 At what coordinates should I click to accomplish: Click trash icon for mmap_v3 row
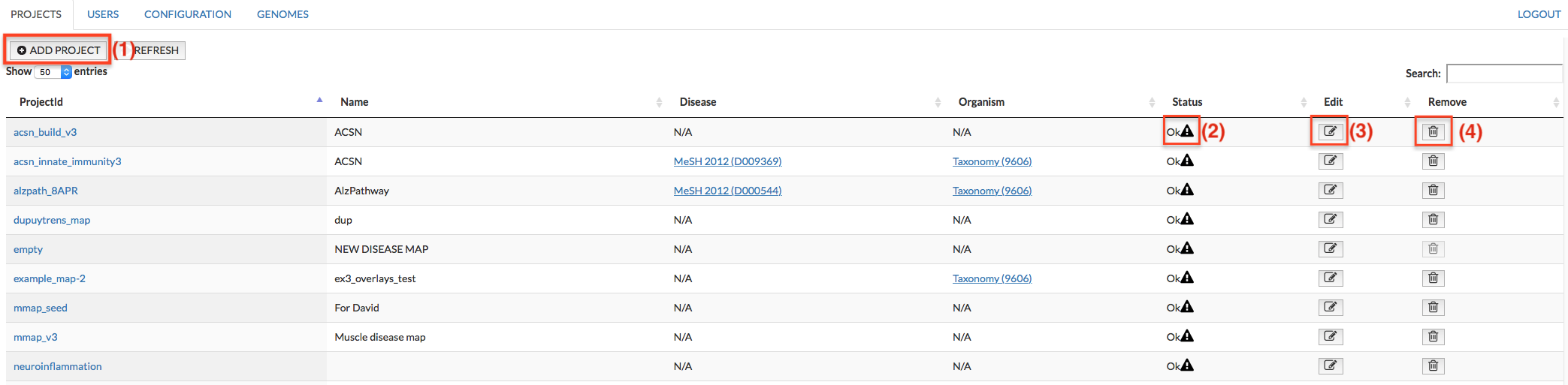tap(1433, 337)
